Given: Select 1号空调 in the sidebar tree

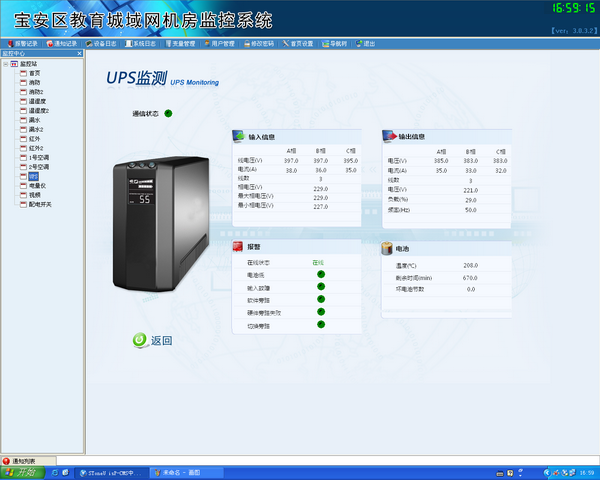Looking at the screenshot, I should coord(38,157).
